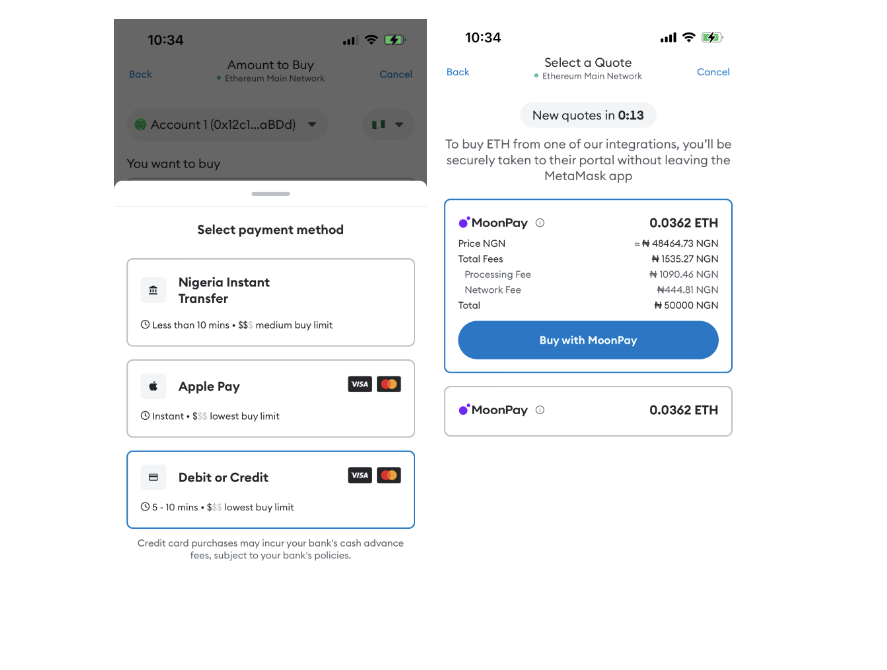Tap Back on Select a Quote screen

coord(458,72)
